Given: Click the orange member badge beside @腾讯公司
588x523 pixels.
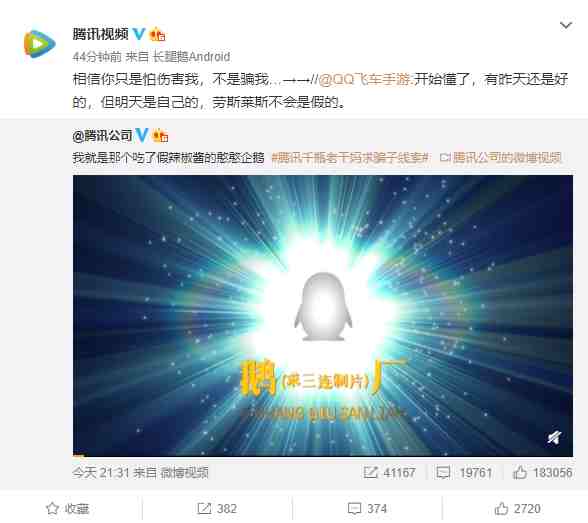Looking at the screenshot, I should click(160, 136).
